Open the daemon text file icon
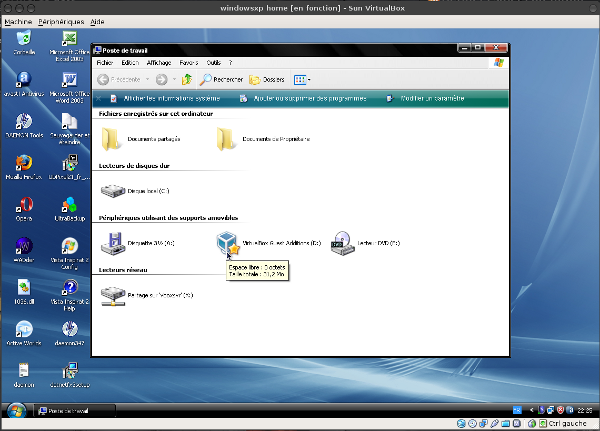Image resolution: width=600 pixels, height=431 pixels. click(24, 375)
